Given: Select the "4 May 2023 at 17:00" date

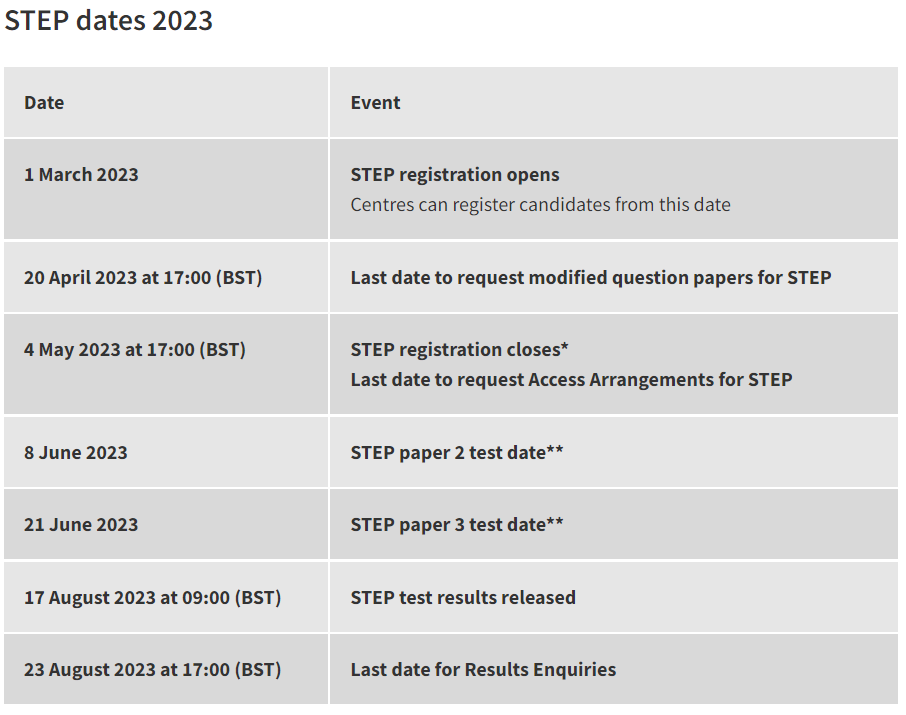Looking at the screenshot, I should (135, 350).
